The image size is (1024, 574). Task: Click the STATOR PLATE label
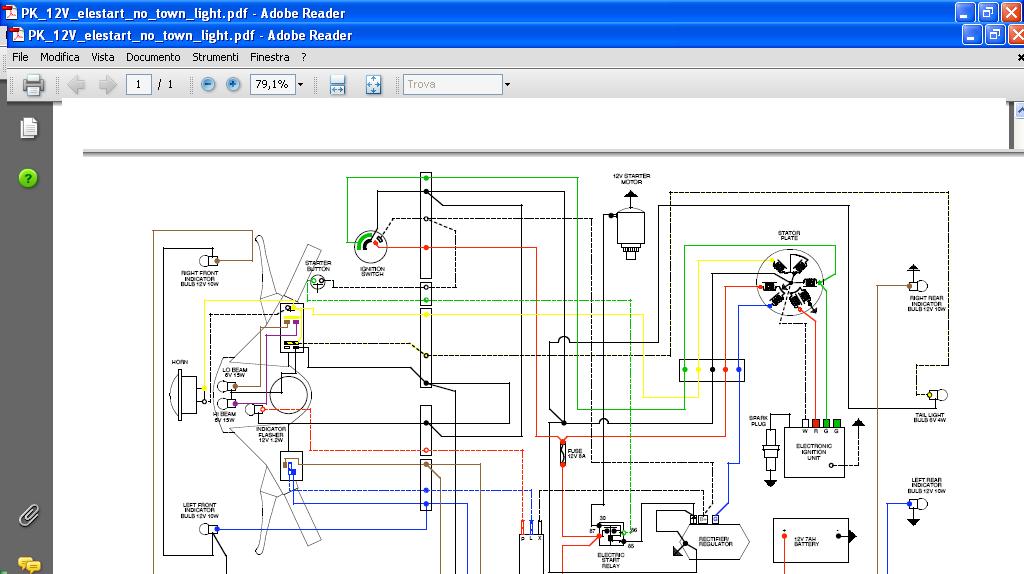point(788,236)
